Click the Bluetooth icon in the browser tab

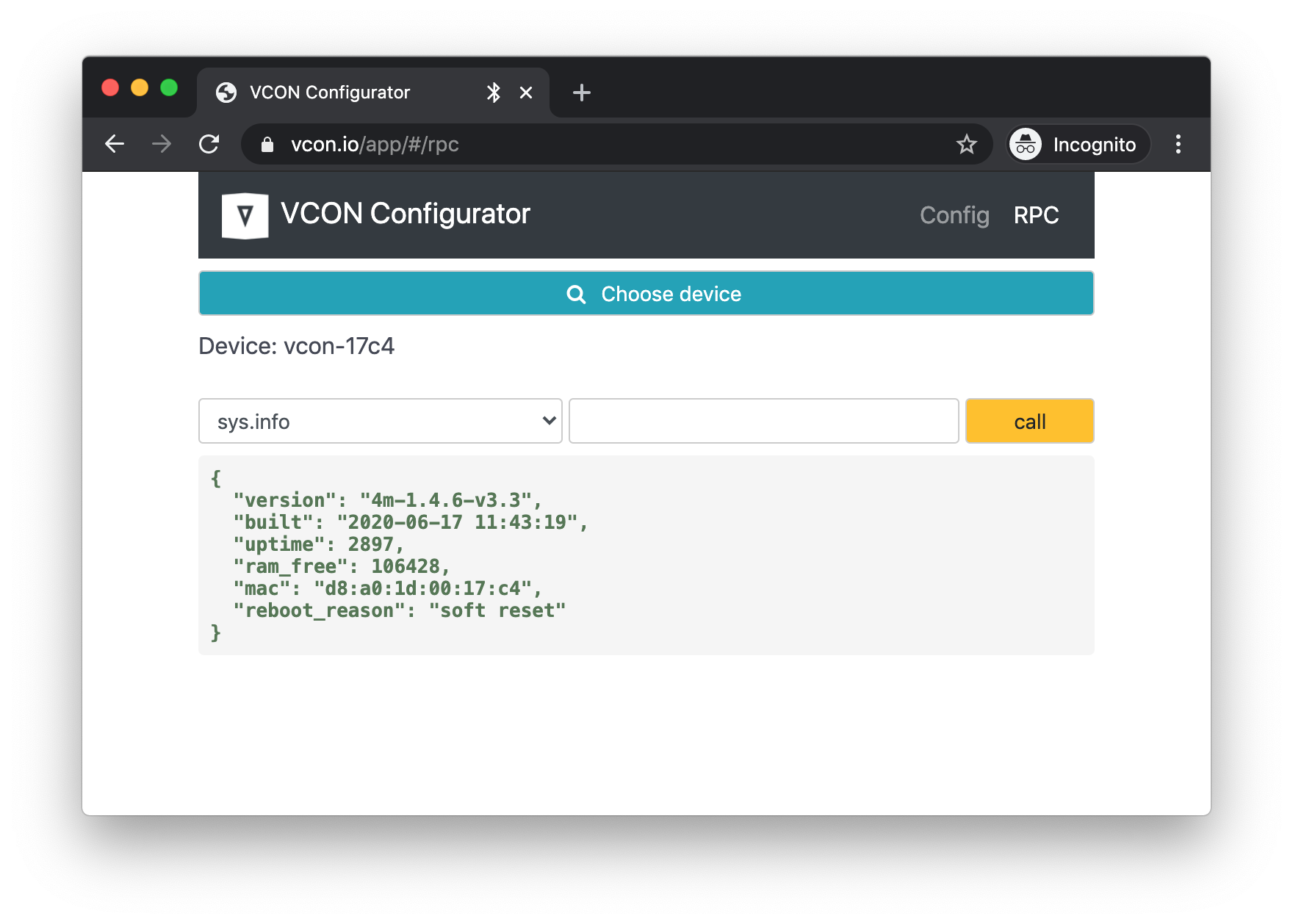click(493, 92)
